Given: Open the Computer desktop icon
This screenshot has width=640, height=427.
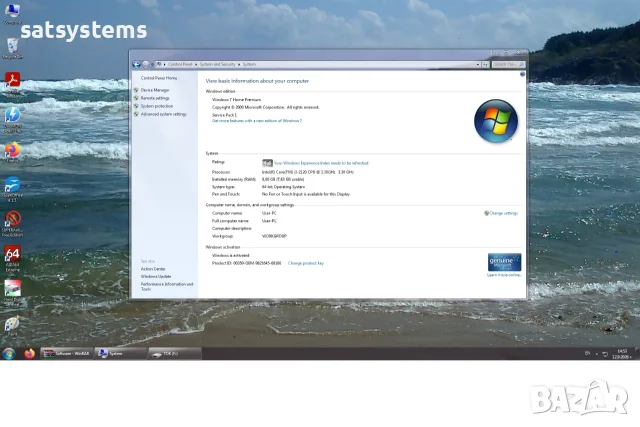Looking at the screenshot, I should (x=12, y=13).
